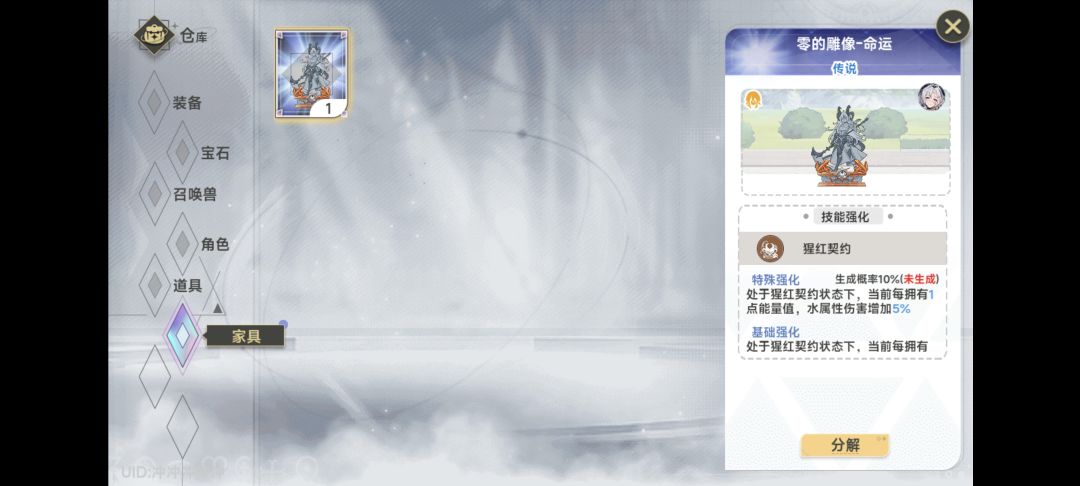1080x486 pixels.
Task: Click the diamond icon beside 宝石
Action: 183,153
